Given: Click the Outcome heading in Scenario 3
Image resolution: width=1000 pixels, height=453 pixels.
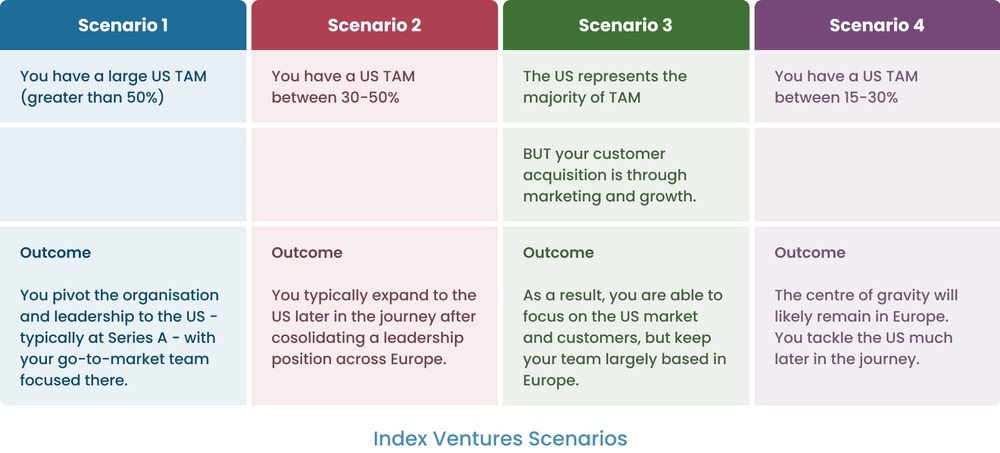Looking at the screenshot, I should [558, 253].
